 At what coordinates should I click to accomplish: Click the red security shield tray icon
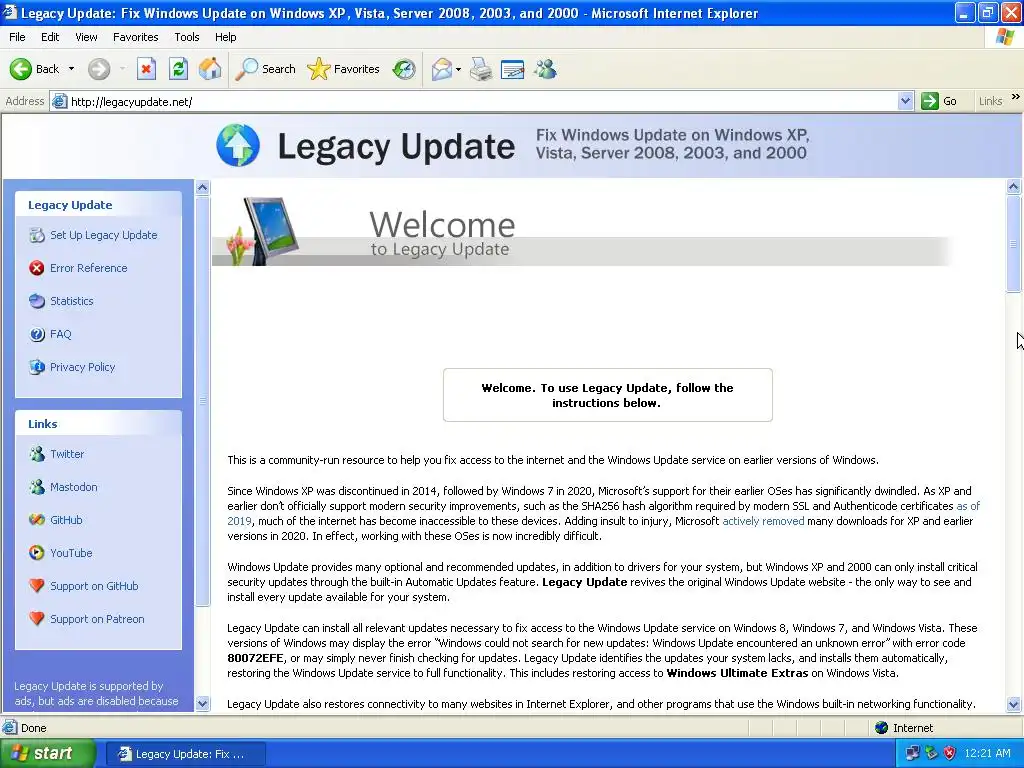[x=950, y=753]
